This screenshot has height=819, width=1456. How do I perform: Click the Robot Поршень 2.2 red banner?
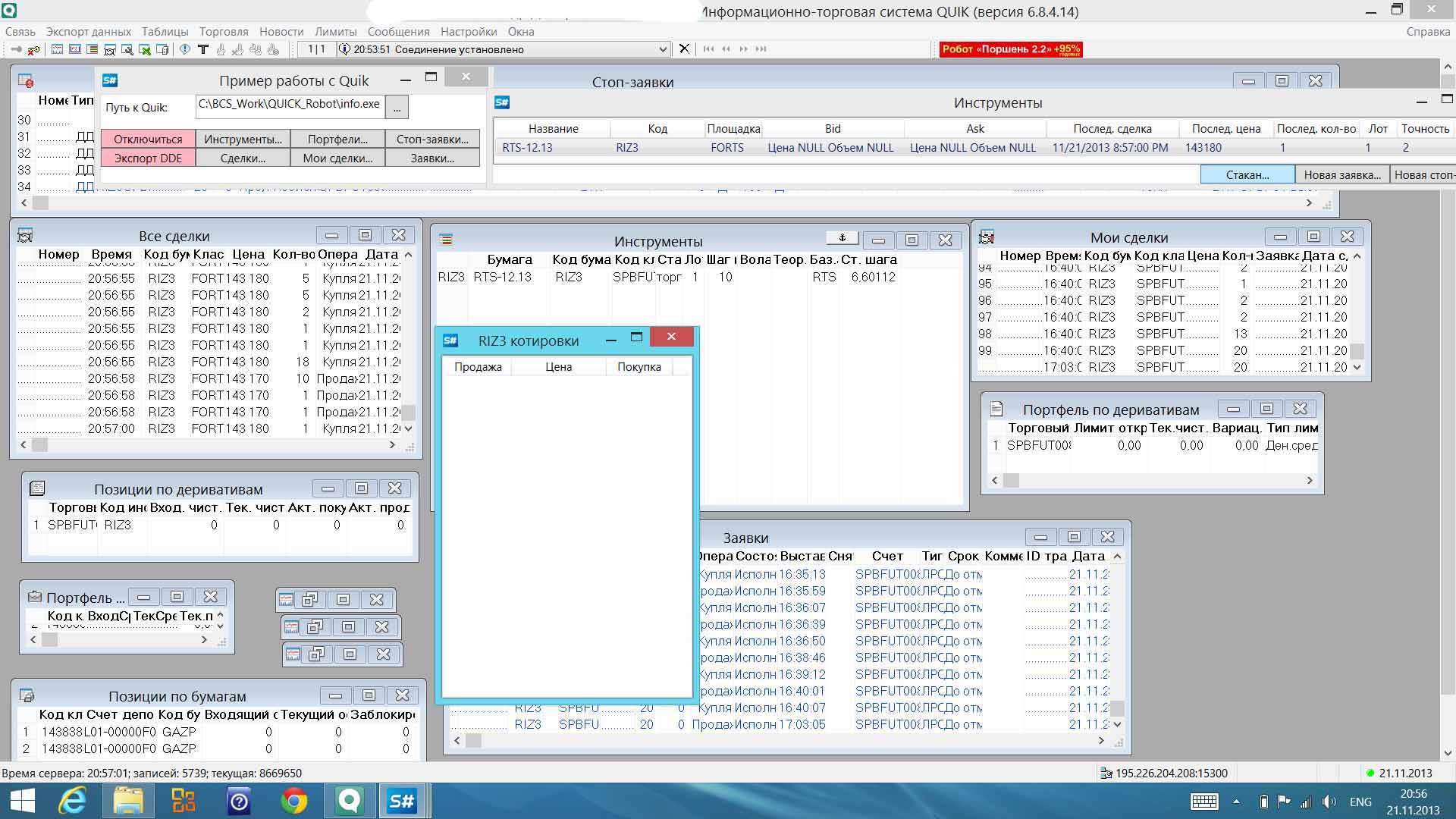click(x=1011, y=49)
